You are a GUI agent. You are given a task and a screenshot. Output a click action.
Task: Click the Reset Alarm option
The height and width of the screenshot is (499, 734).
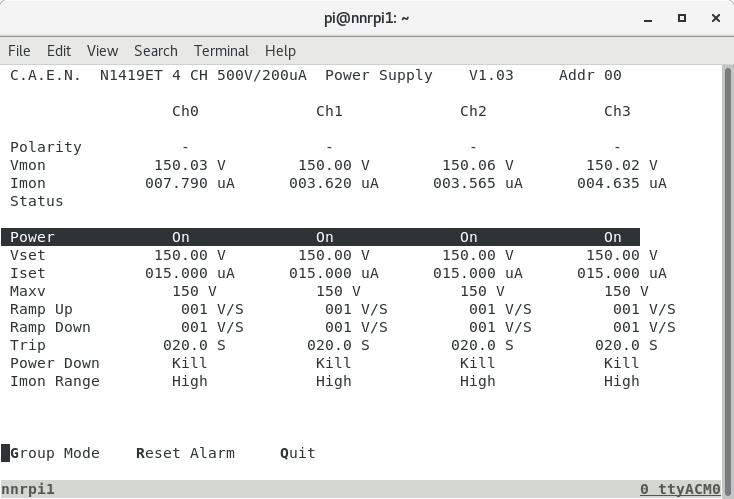click(186, 453)
